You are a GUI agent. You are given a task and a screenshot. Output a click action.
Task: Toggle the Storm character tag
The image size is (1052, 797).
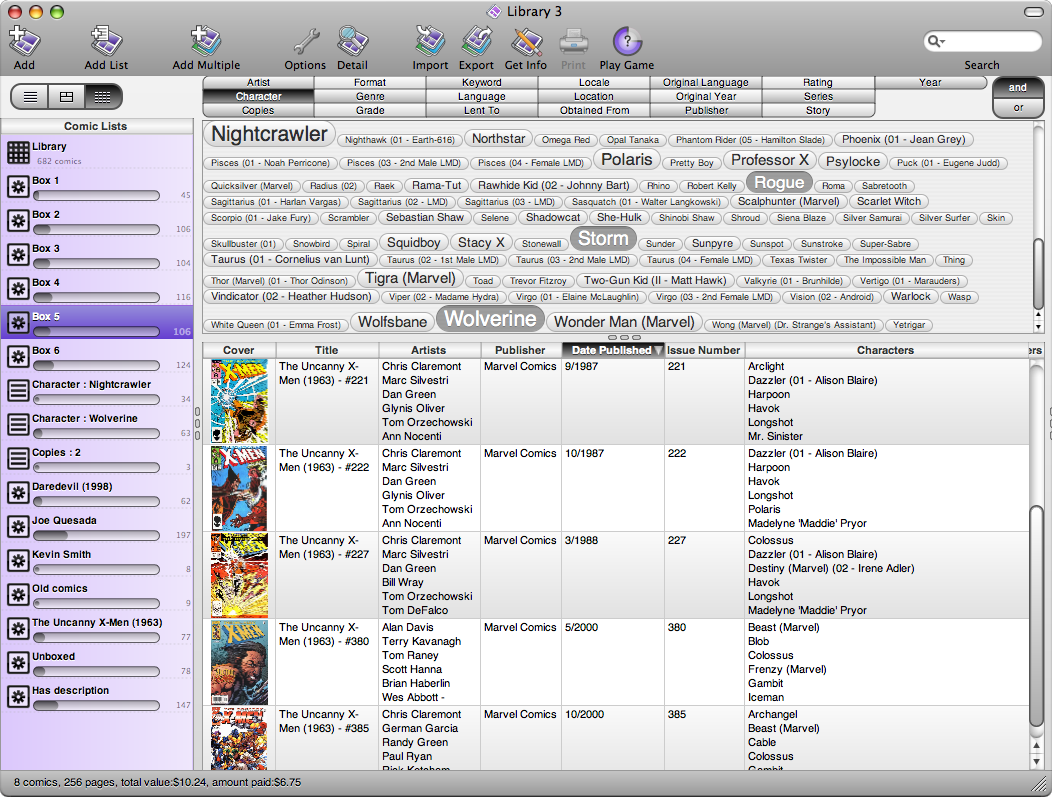pyautogui.click(x=603, y=239)
